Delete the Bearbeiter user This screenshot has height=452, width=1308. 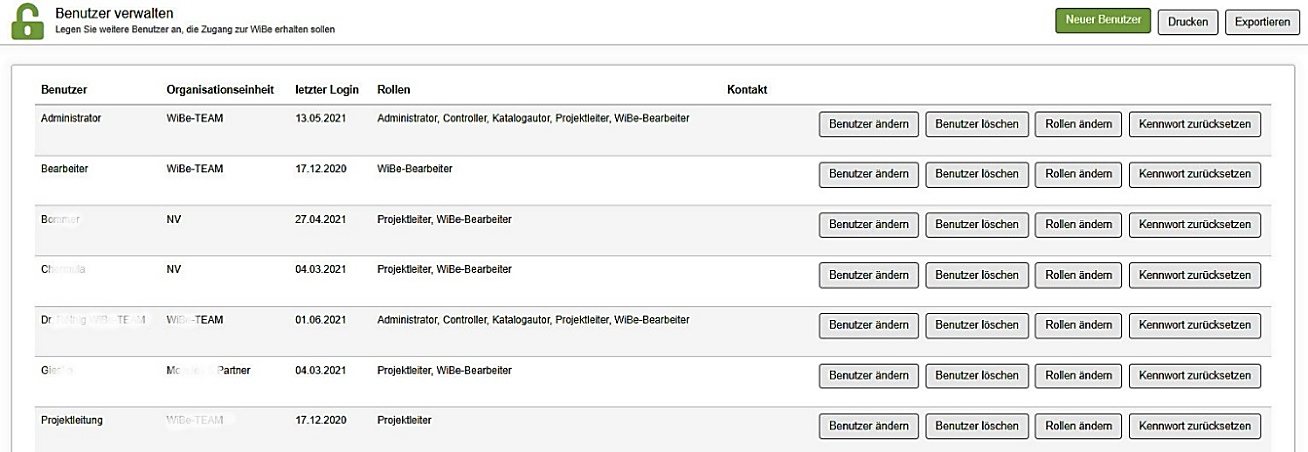[976, 175]
